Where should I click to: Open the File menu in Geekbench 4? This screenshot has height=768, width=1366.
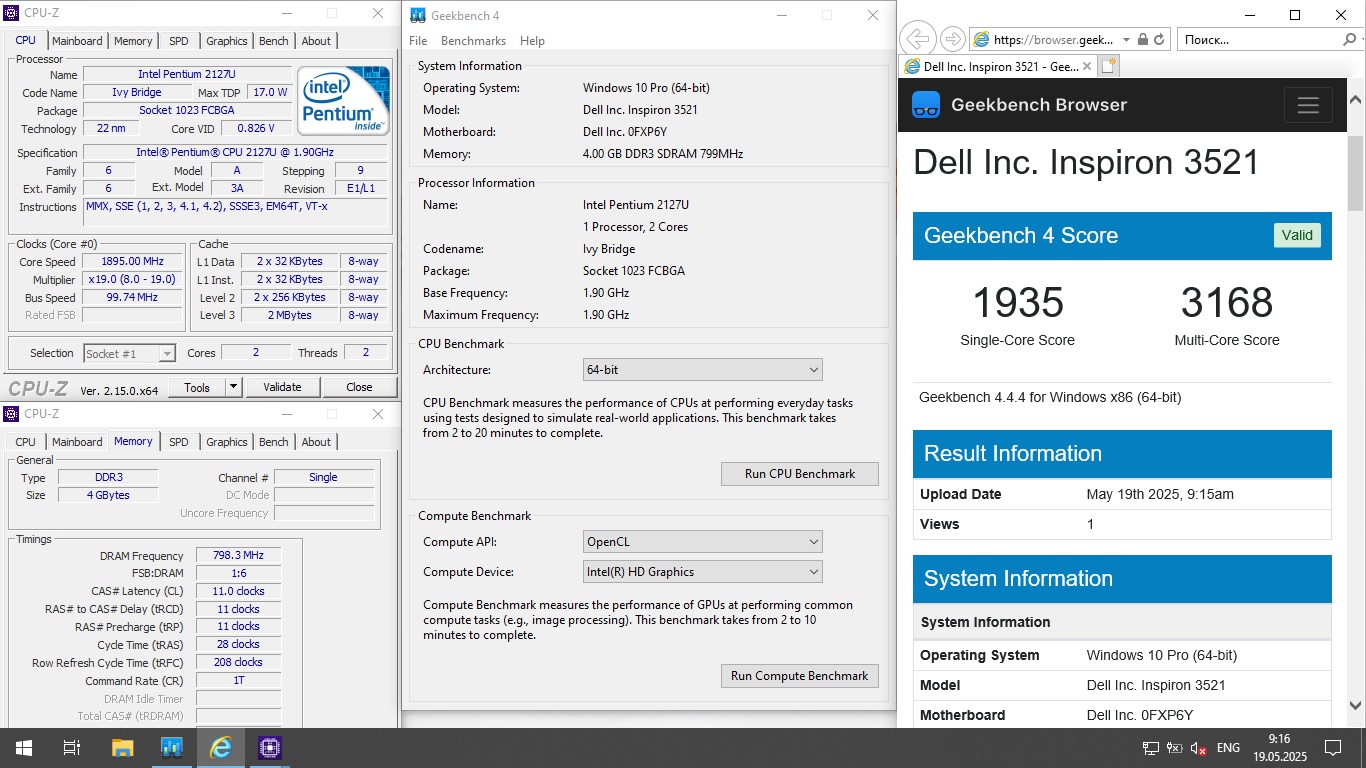tap(418, 41)
